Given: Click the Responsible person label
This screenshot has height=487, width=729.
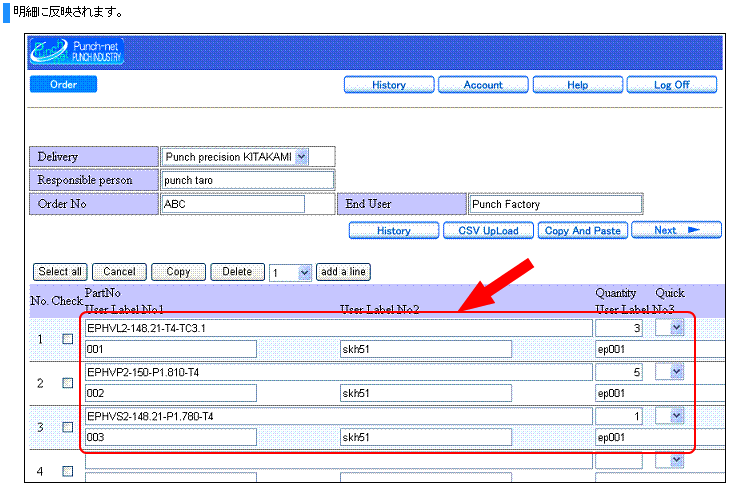Looking at the screenshot, I should click(x=85, y=180).
